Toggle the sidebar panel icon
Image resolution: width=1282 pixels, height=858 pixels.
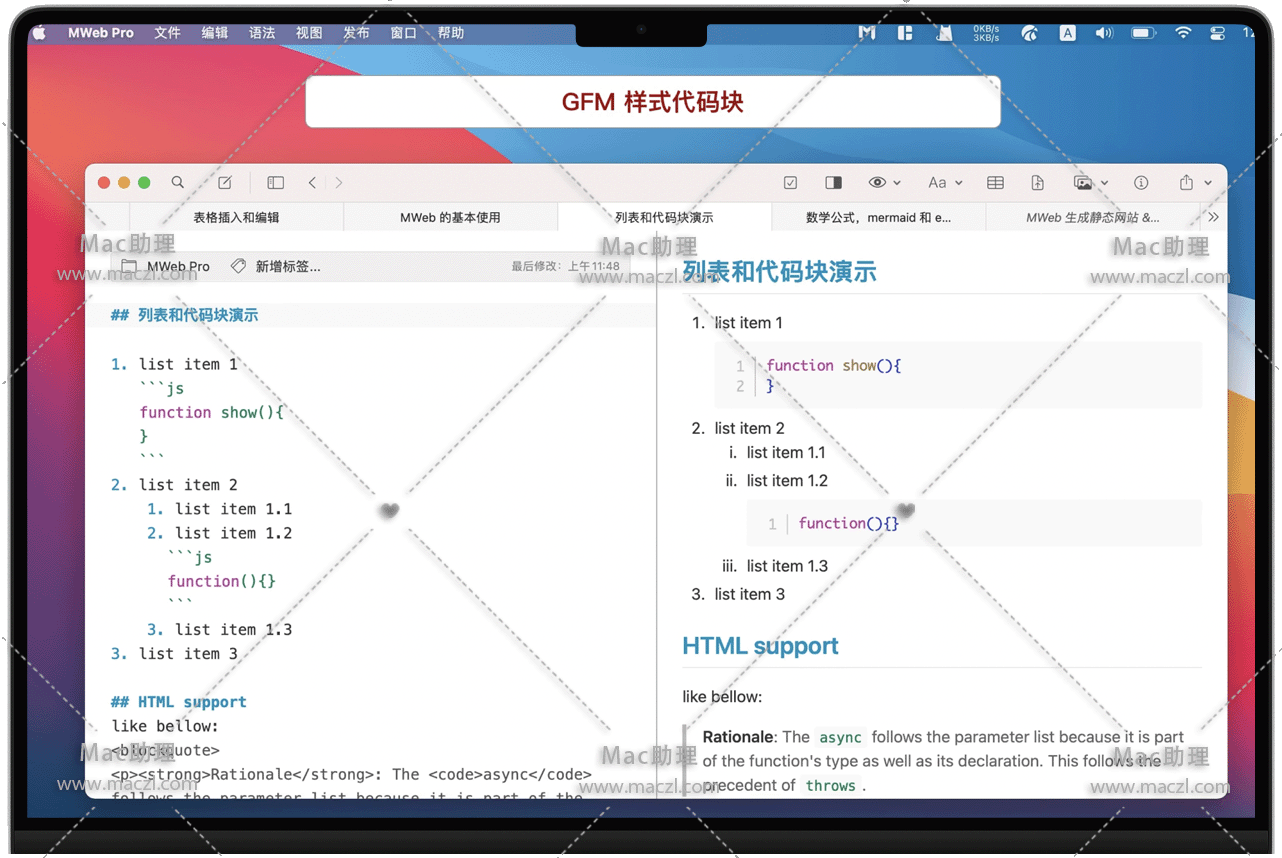click(x=275, y=183)
